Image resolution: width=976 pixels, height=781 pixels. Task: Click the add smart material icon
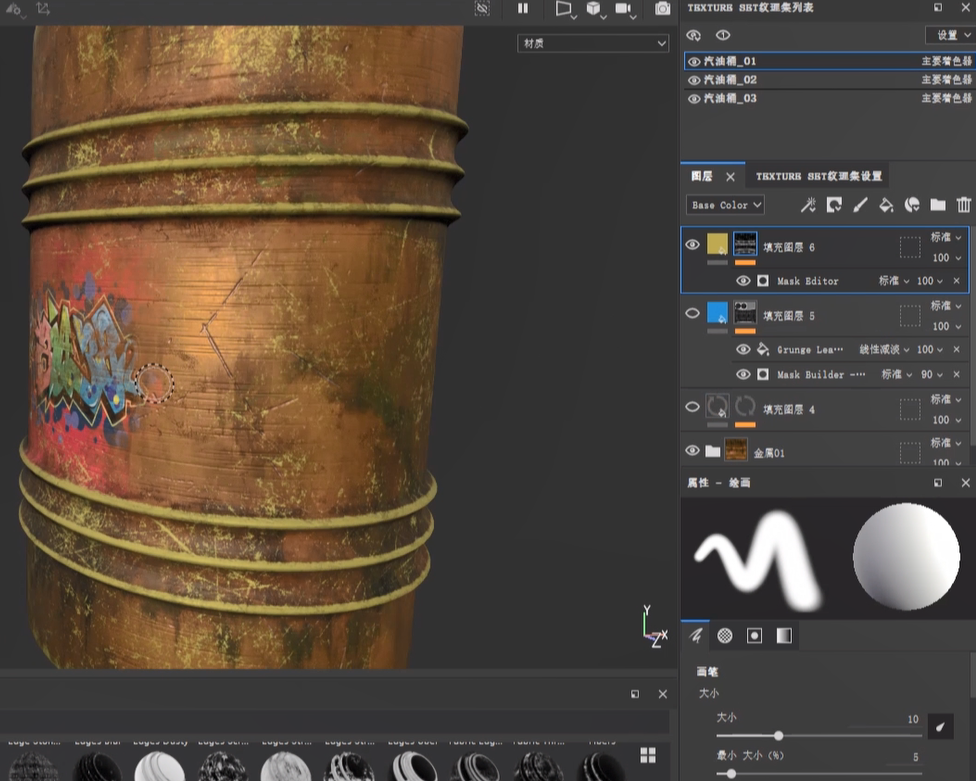(912, 205)
